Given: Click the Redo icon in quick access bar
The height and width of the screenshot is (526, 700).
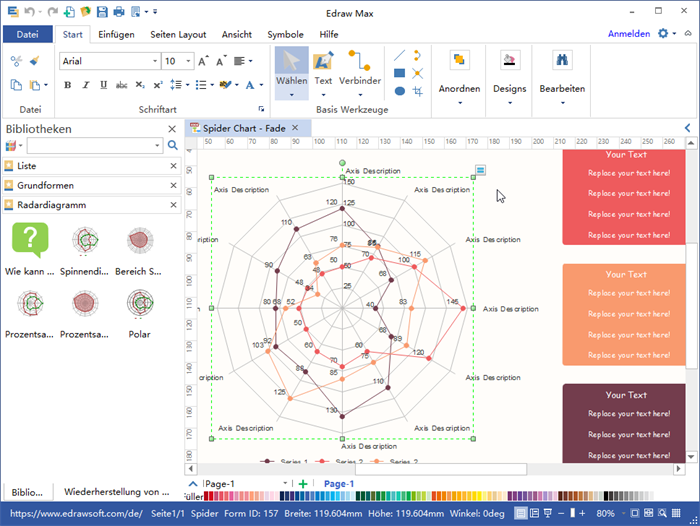Looking at the screenshot, I should coord(52,12).
